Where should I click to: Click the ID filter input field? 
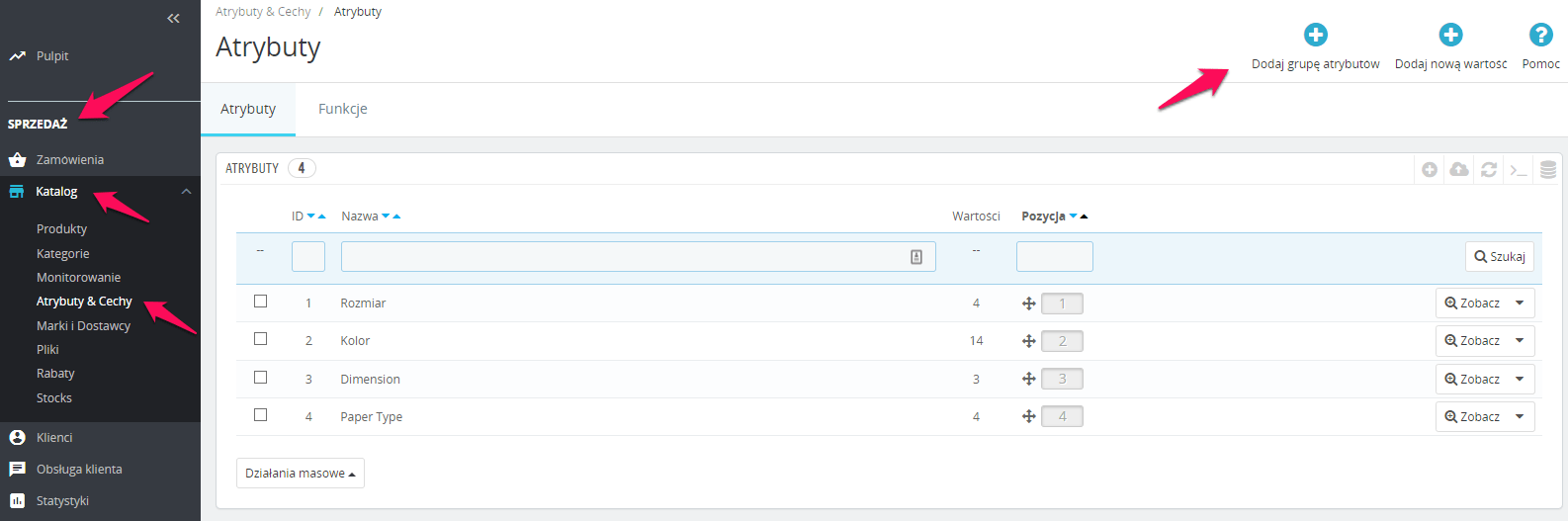pyautogui.click(x=308, y=257)
